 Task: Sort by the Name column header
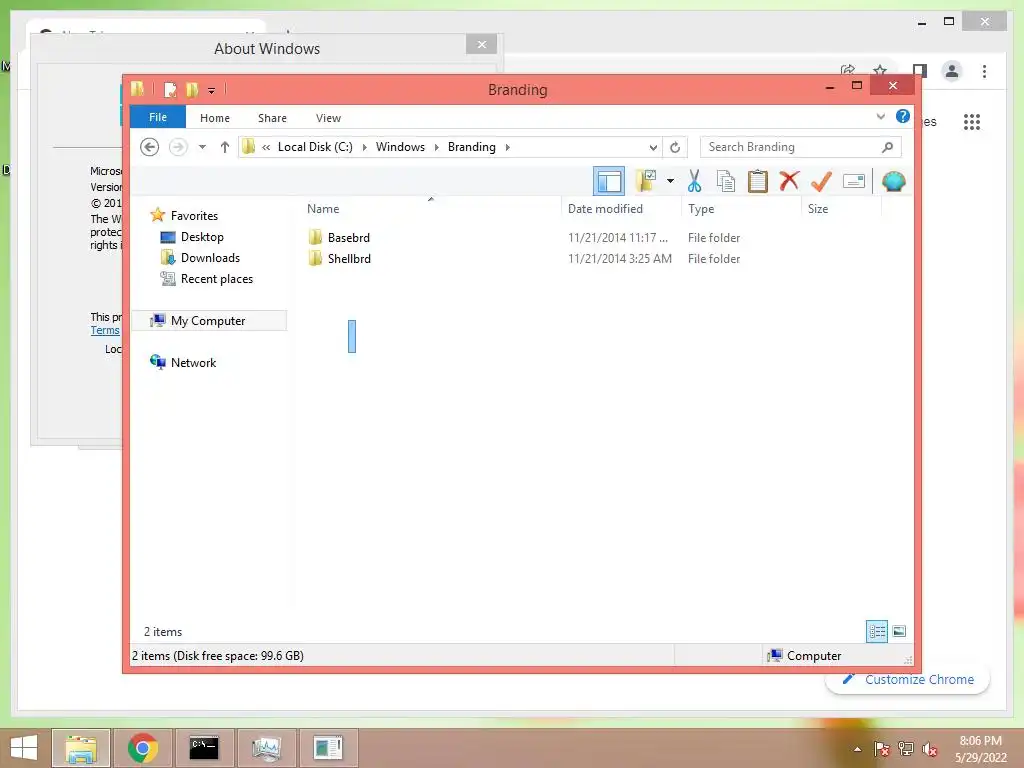pos(323,209)
